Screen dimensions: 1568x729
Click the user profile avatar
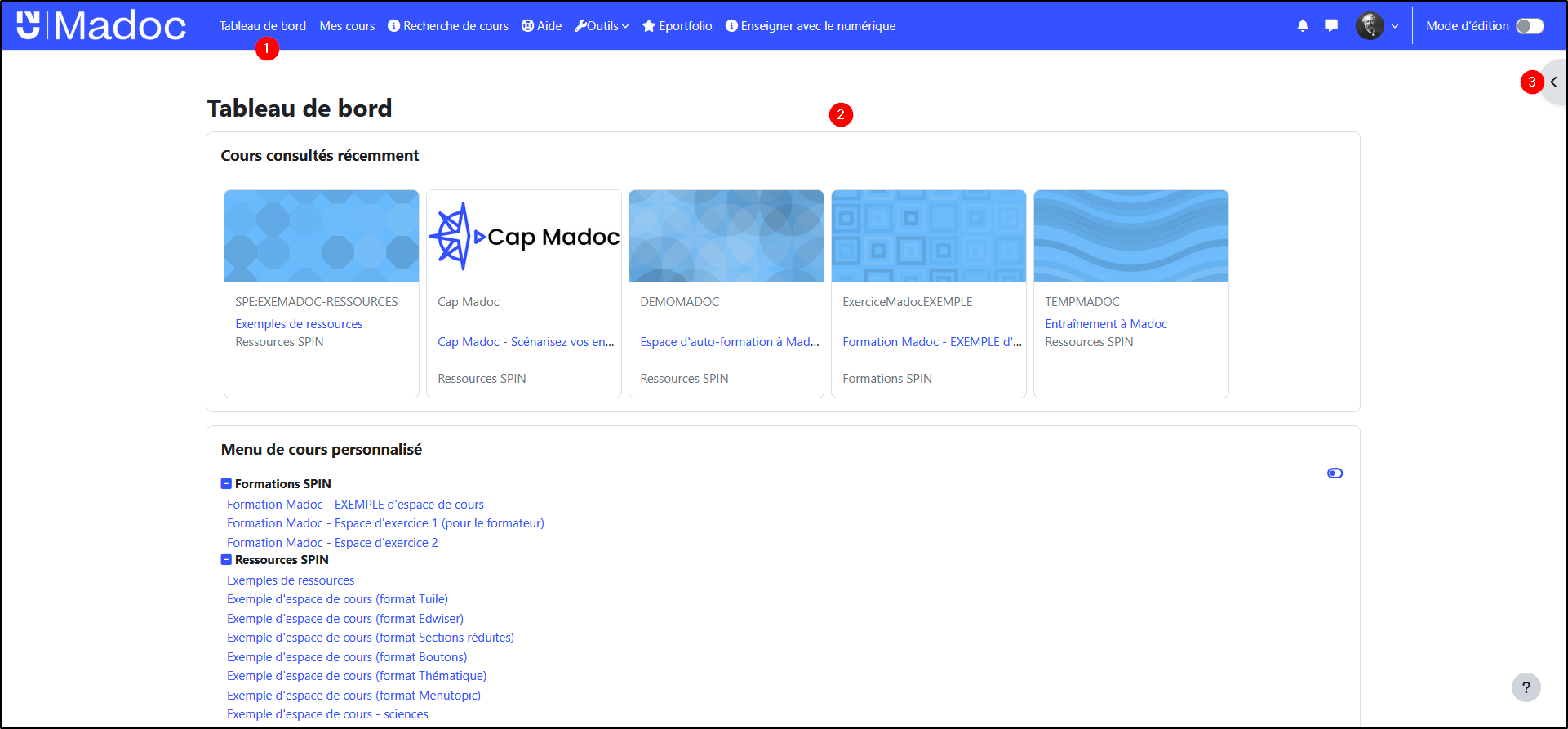(1370, 26)
